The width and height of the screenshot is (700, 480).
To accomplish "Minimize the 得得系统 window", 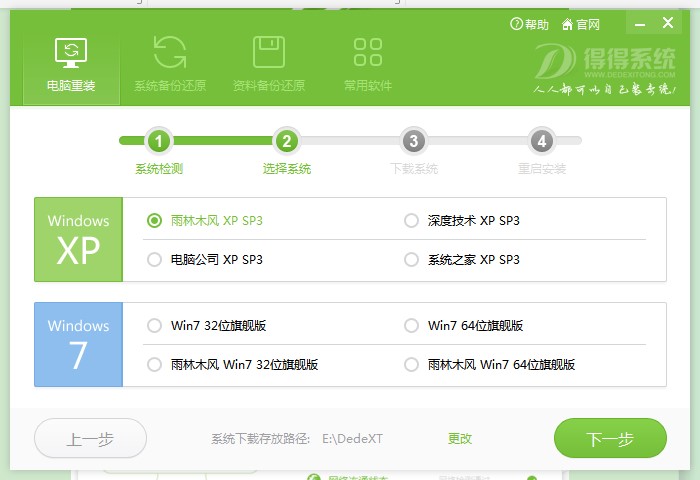I will coord(640,24).
